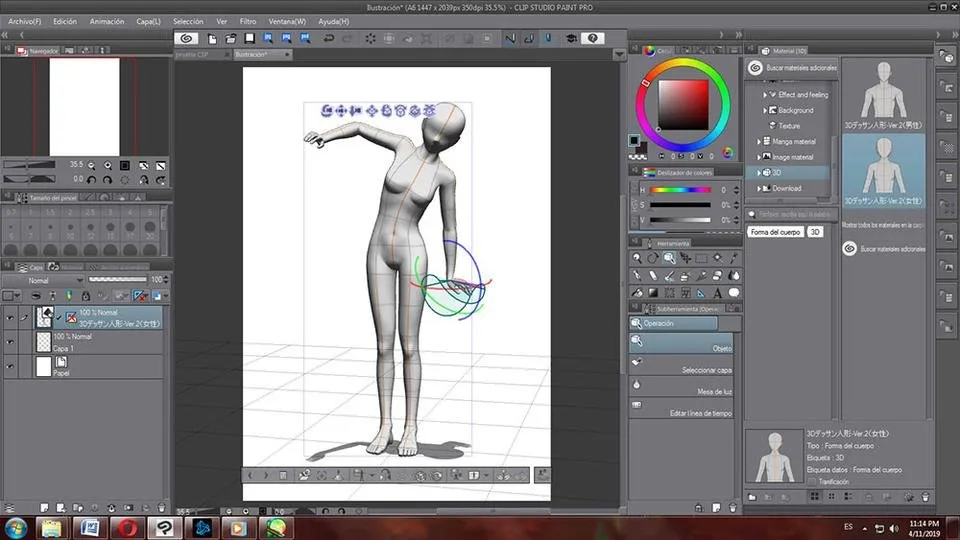Select the Text tool in the tool palette
Viewport: 960px width, 540px height.
click(718, 292)
